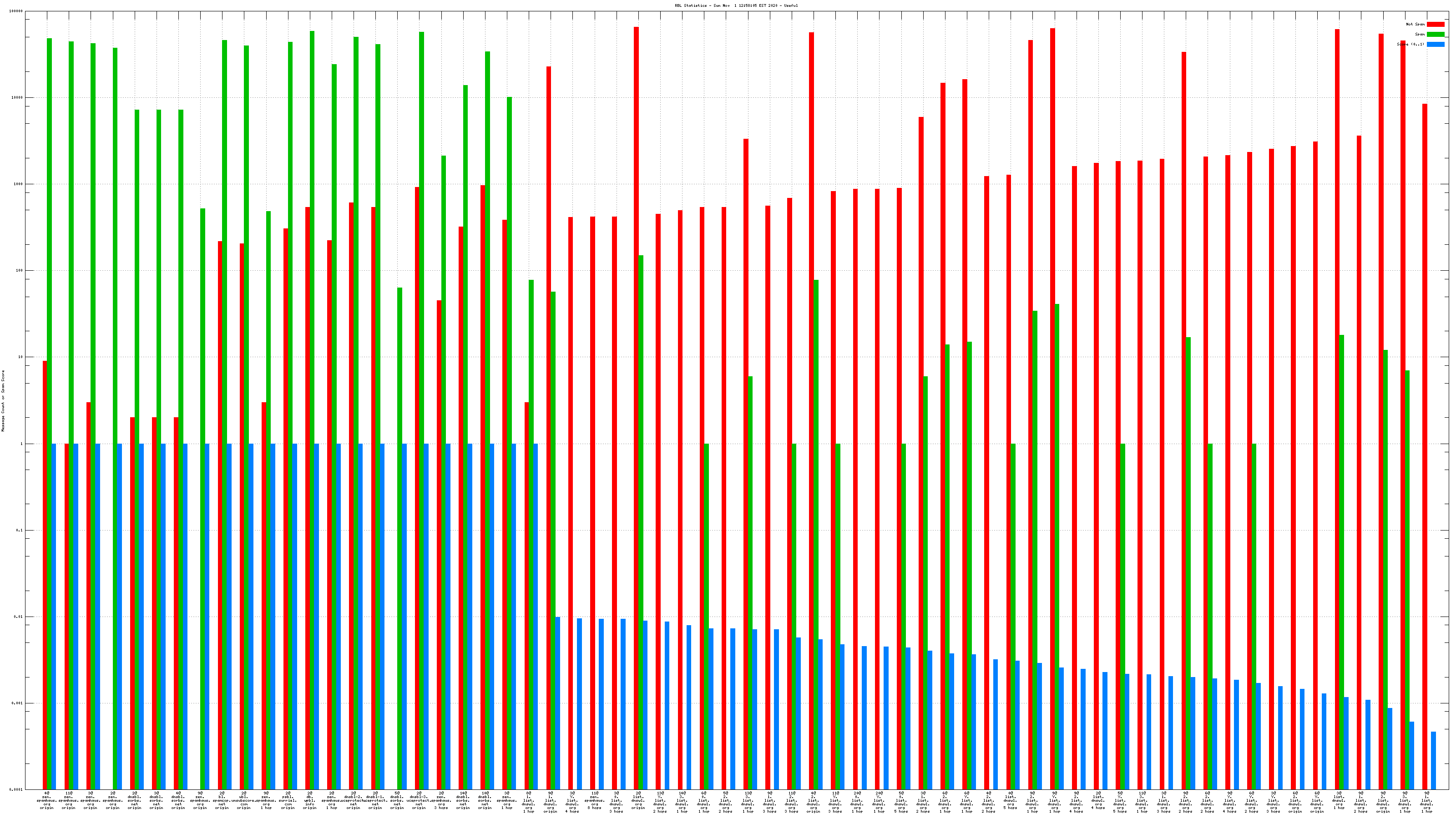Click the dnsbl-3.uceprotect.net origin label

[x=419, y=800]
